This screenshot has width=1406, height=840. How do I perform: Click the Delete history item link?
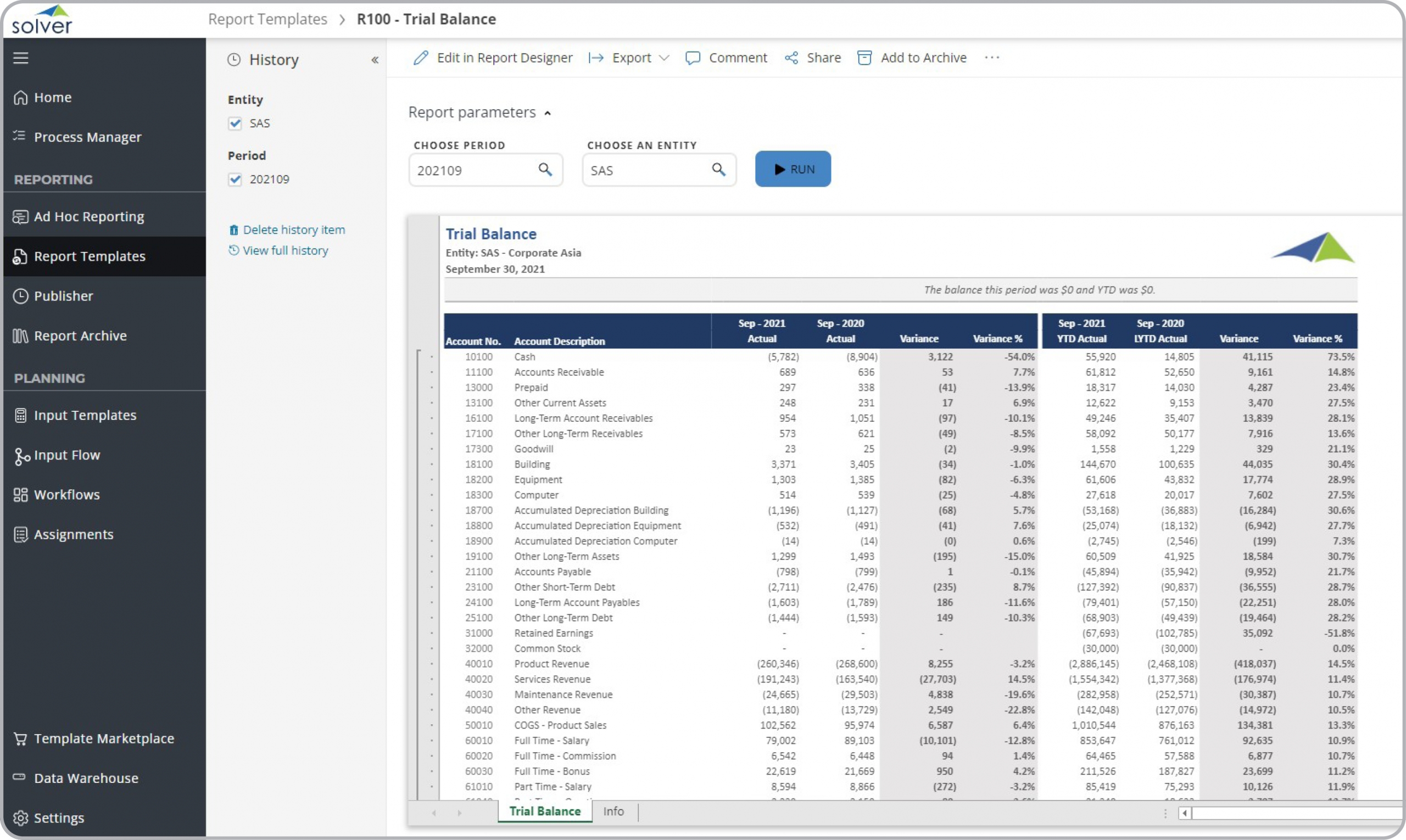click(x=293, y=230)
